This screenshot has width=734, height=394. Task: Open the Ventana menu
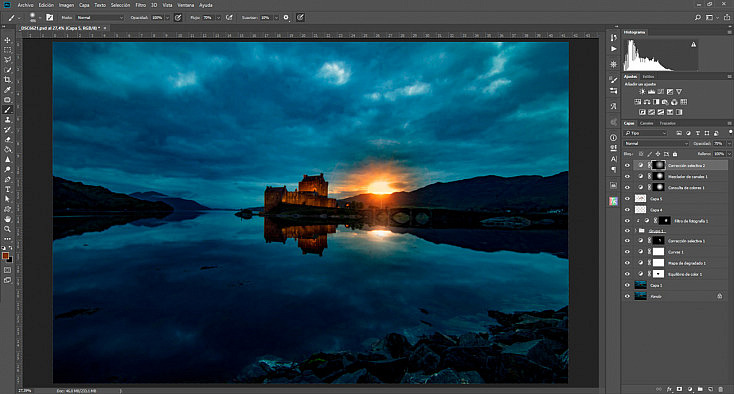point(186,5)
